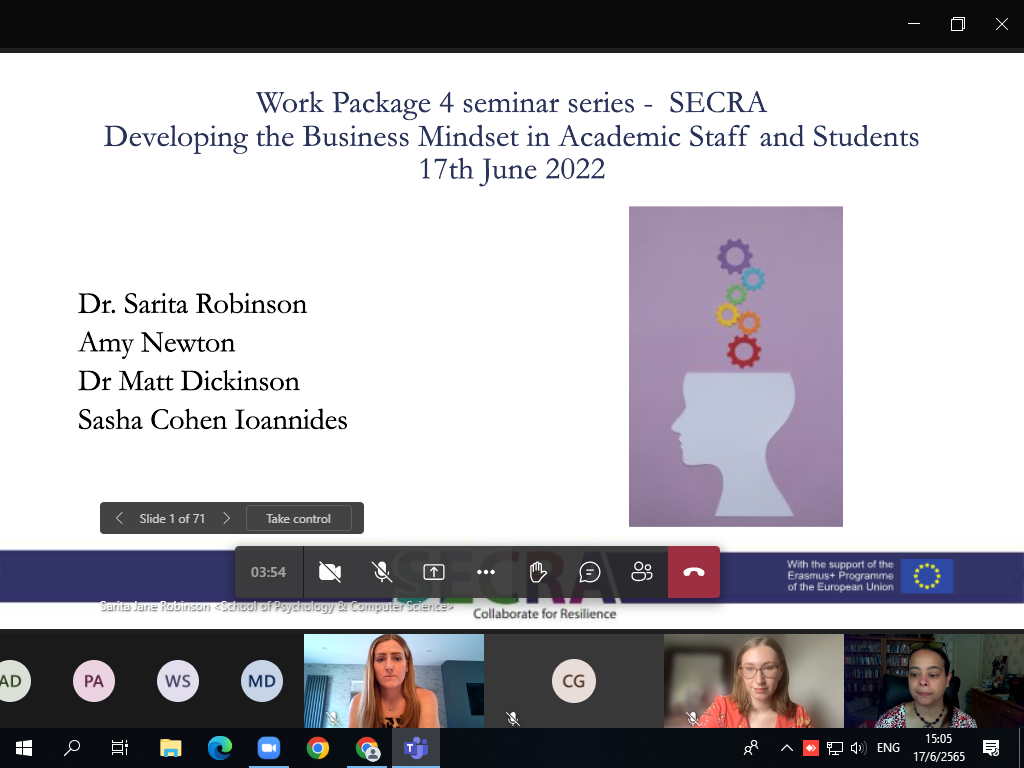This screenshot has width=1024, height=768.
Task: Select the WS participant avatar
Action: coord(178,681)
